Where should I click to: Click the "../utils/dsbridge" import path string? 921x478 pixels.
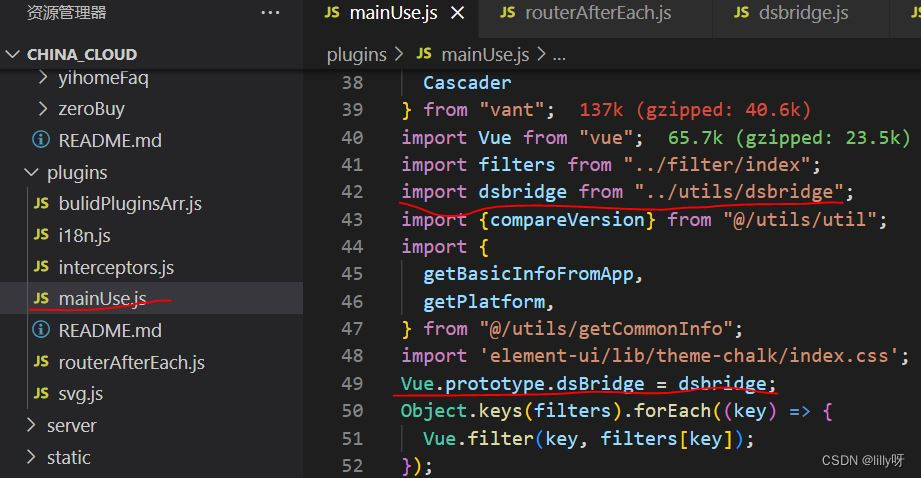click(739, 192)
